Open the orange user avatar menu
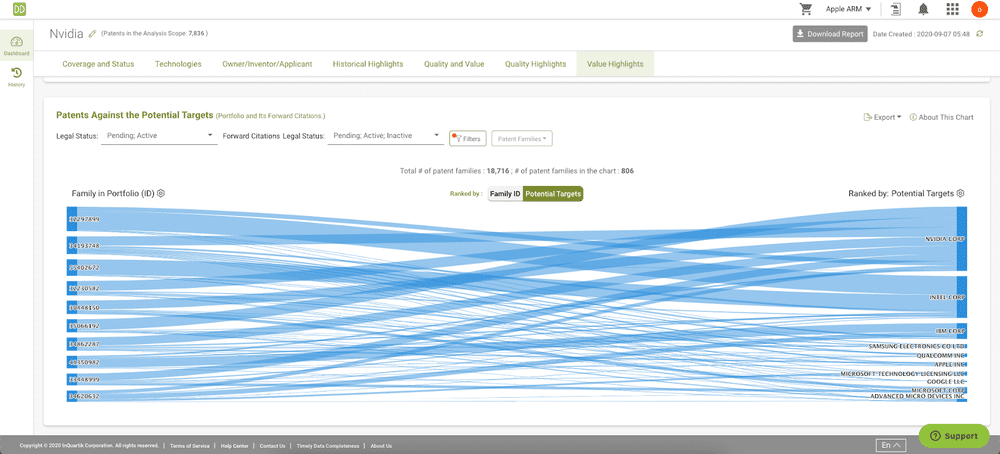Viewport: 1000px width, 454px height. pyautogui.click(x=979, y=9)
